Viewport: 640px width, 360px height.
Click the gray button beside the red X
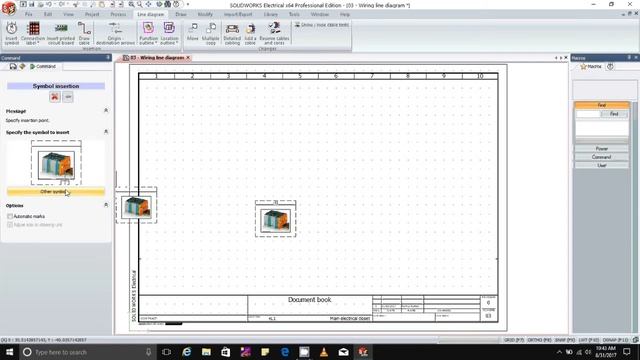(x=68, y=97)
